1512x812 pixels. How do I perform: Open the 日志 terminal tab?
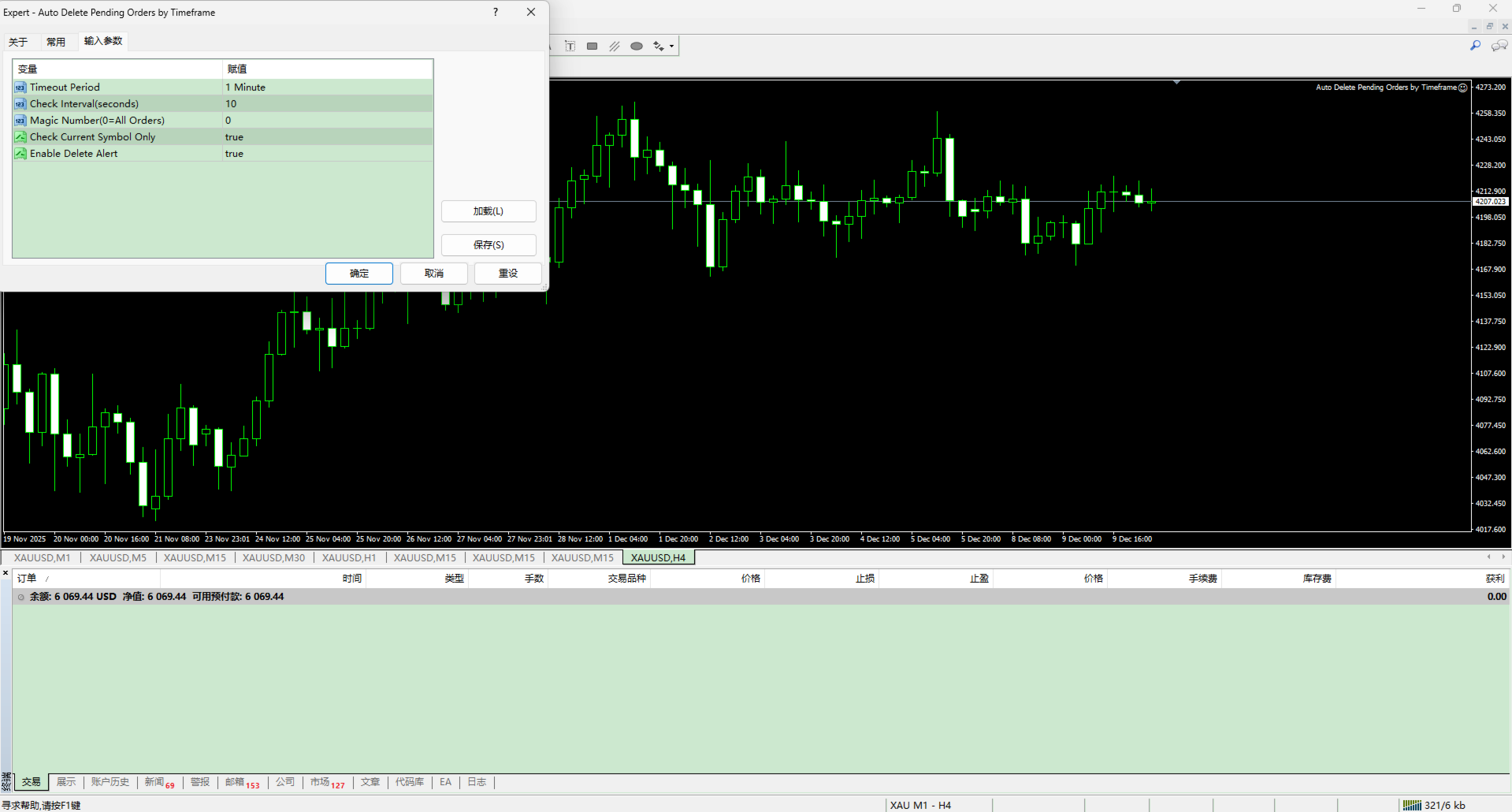477,782
